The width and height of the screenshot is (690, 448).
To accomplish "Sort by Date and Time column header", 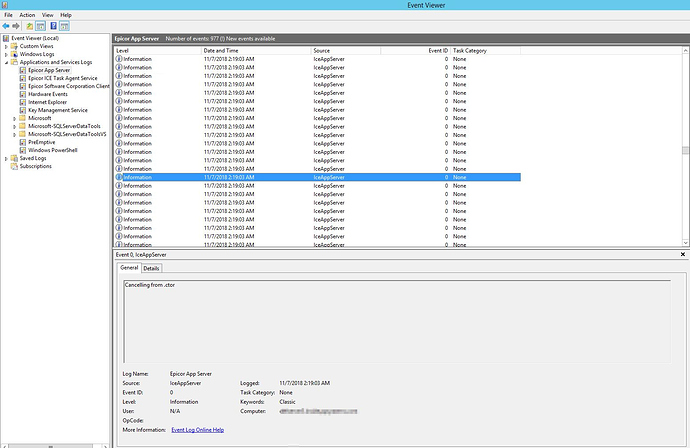I will coord(256,51).
